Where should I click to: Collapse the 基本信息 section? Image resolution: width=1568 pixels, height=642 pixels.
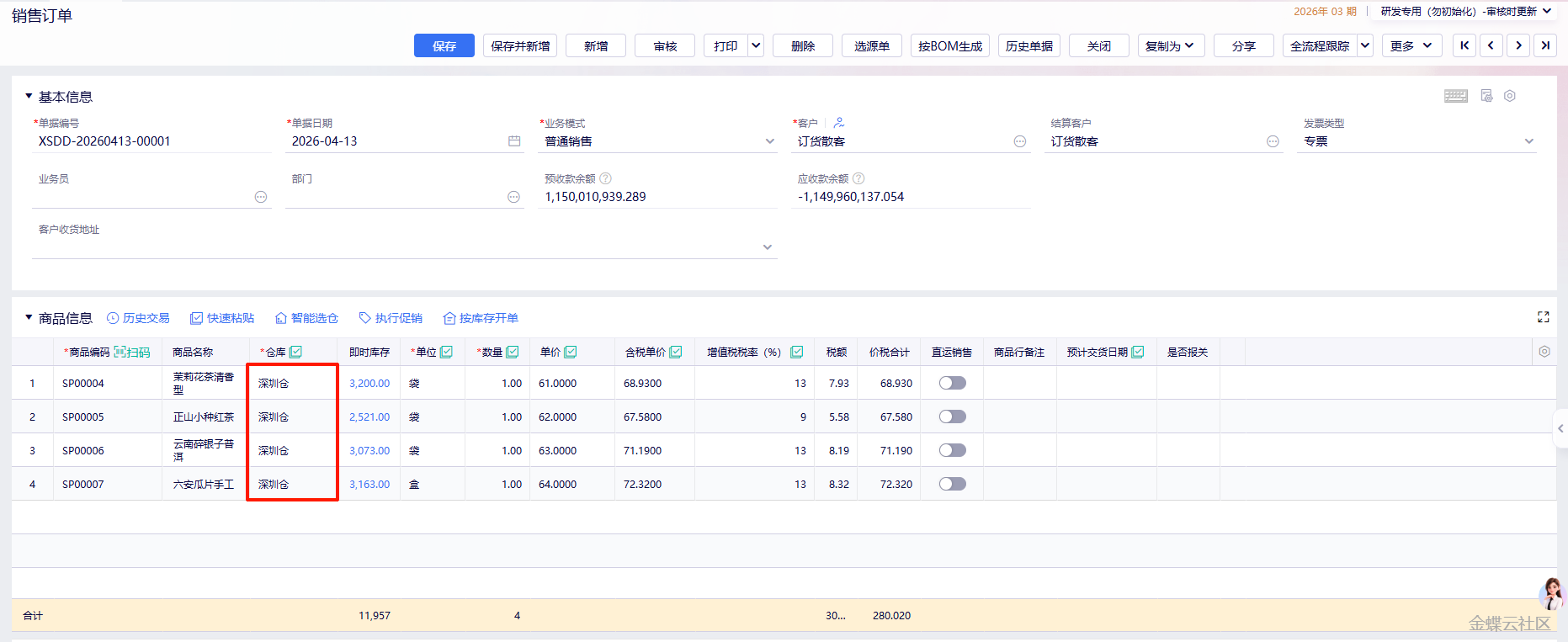29,96
